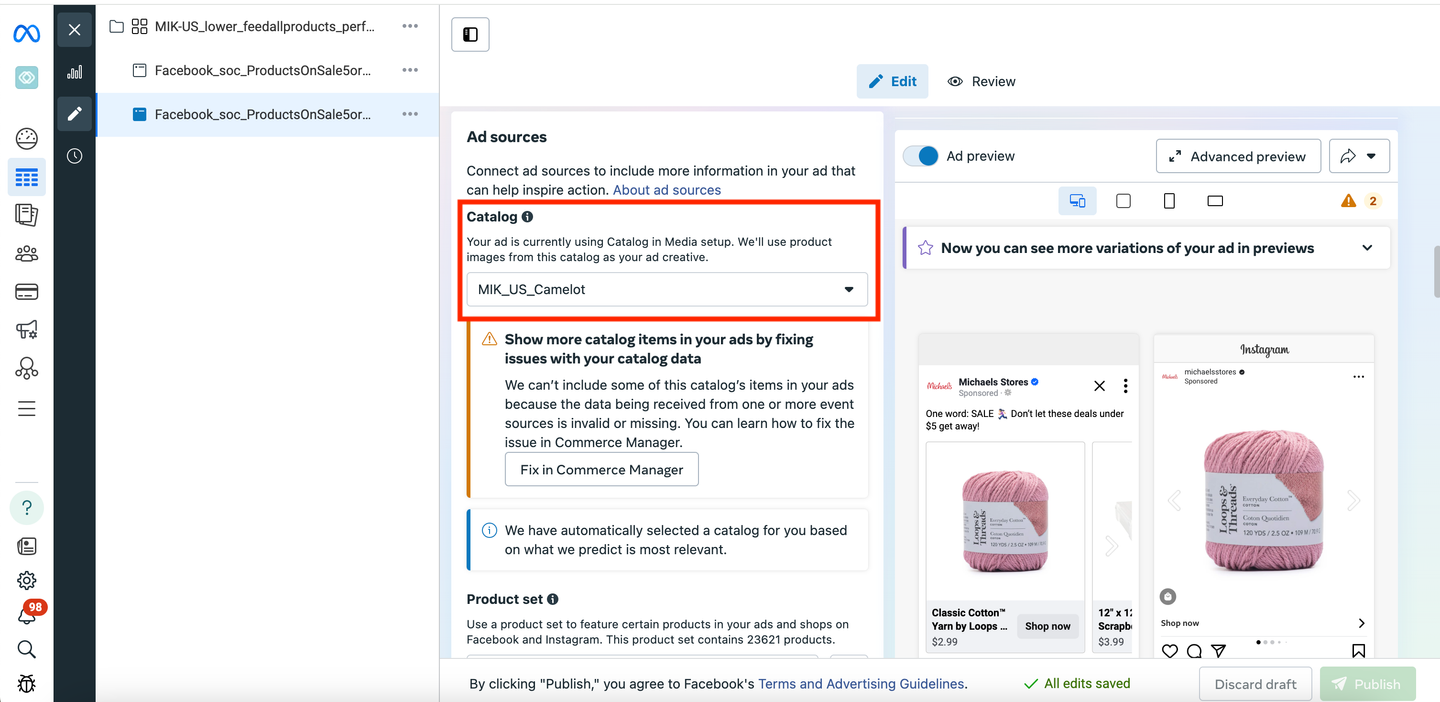Click Fix in Commerce Manager button
Screen dimensions: 1440x702
click(x=601, y=469)
